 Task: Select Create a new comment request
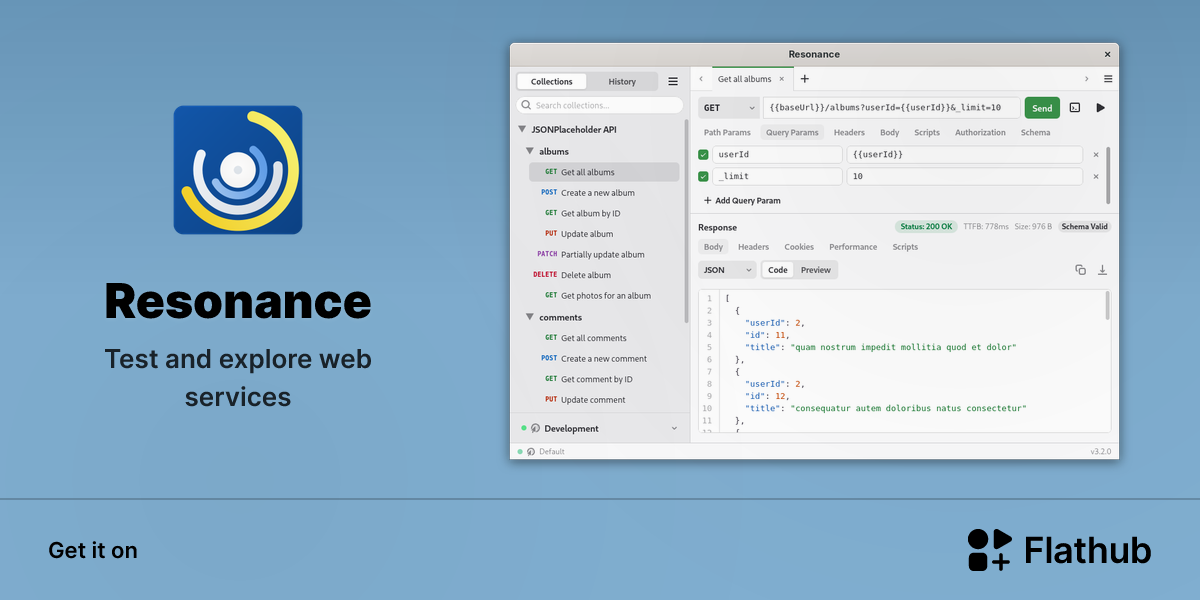pyautogui.click(x=604, y=359)
